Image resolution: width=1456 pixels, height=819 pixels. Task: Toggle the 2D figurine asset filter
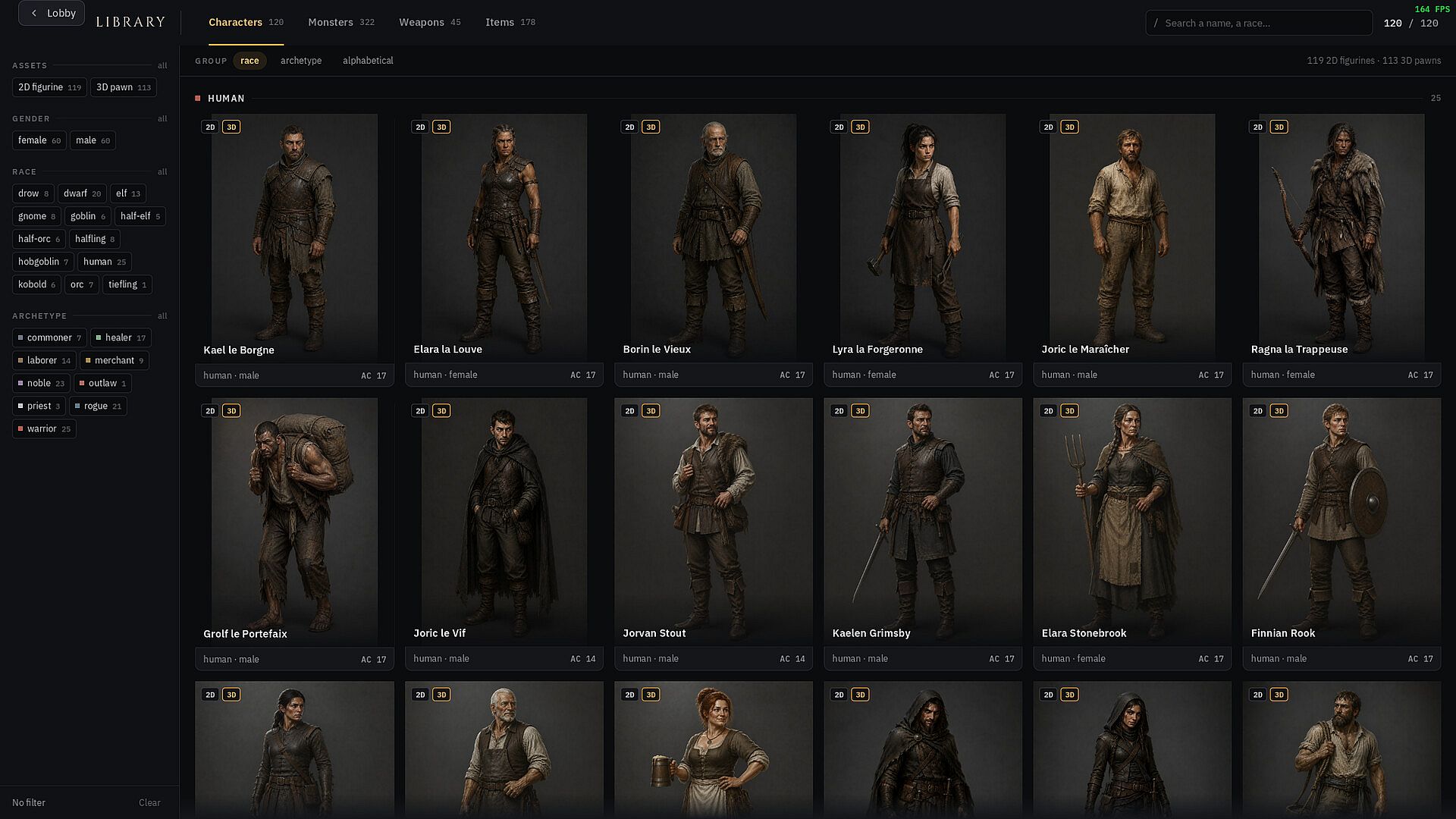[x=49, y=87]
